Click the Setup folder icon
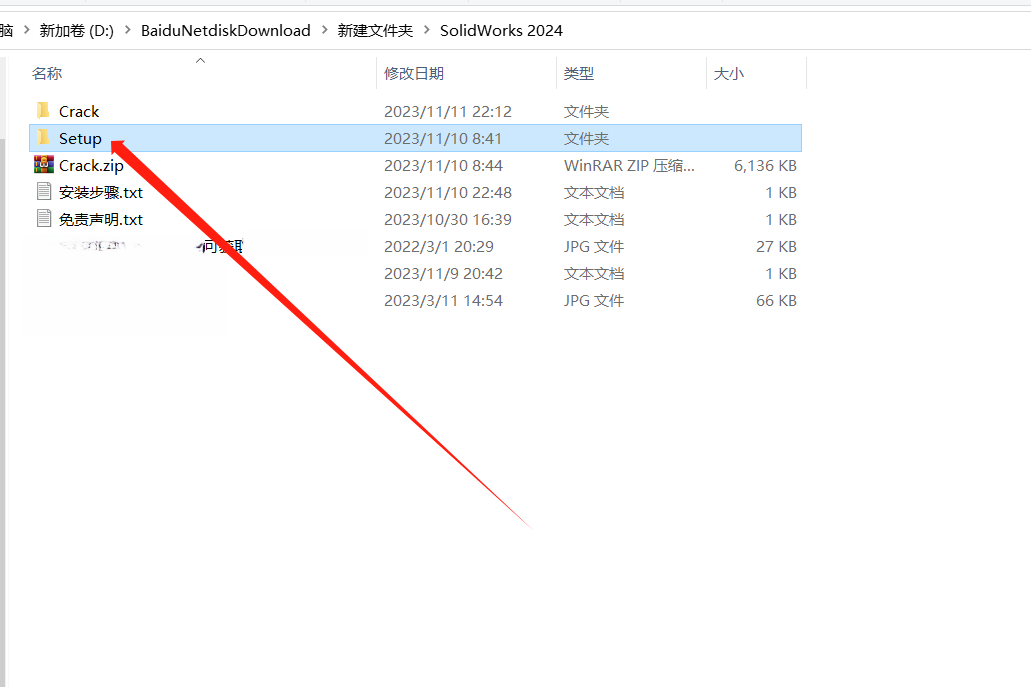1031x687 pixels. (x=43, y=138)
